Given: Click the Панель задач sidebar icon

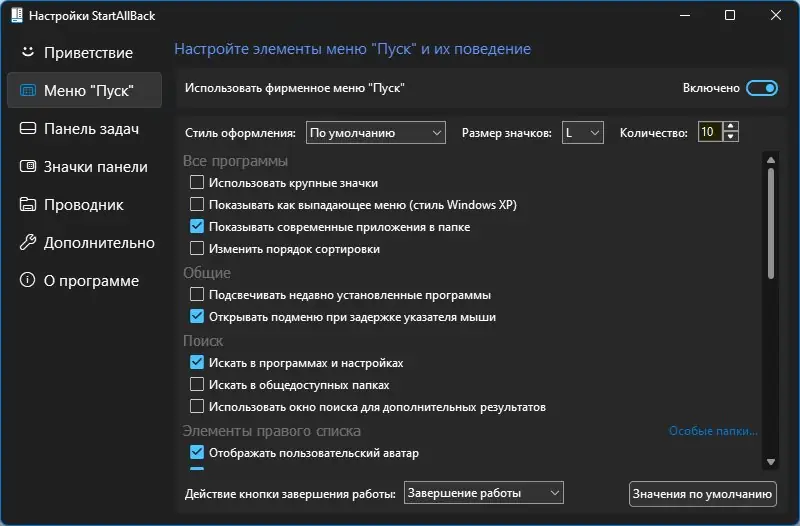Looking at the screenshot, I should click(28, 129).
